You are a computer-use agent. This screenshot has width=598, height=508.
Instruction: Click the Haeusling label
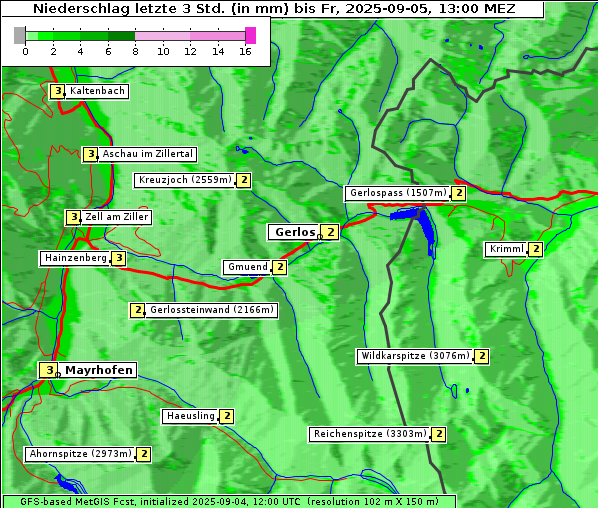[x=190, y=416]
